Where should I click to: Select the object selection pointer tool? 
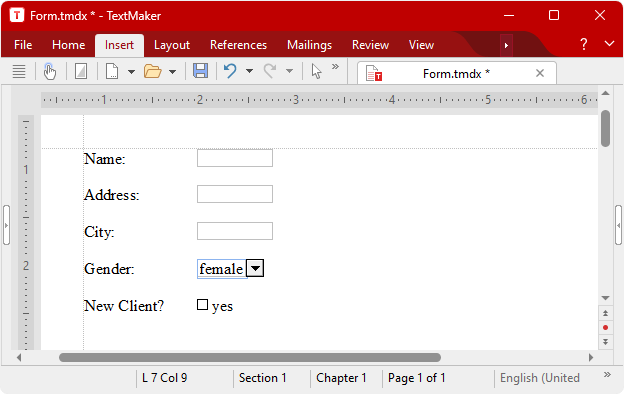pyautogui.click(x=316, y=72)
